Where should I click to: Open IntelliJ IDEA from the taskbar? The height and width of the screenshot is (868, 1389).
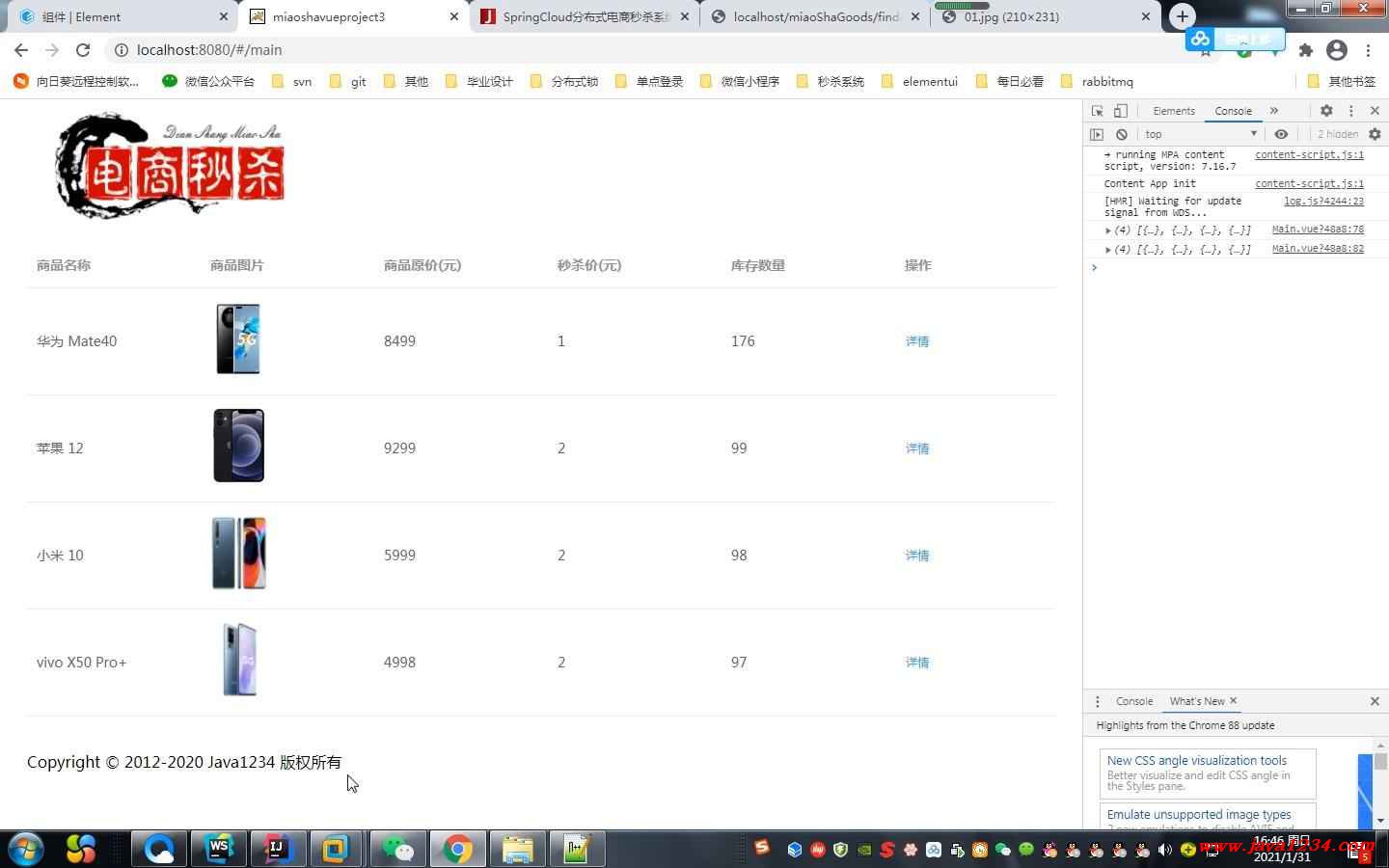point(278,849)
